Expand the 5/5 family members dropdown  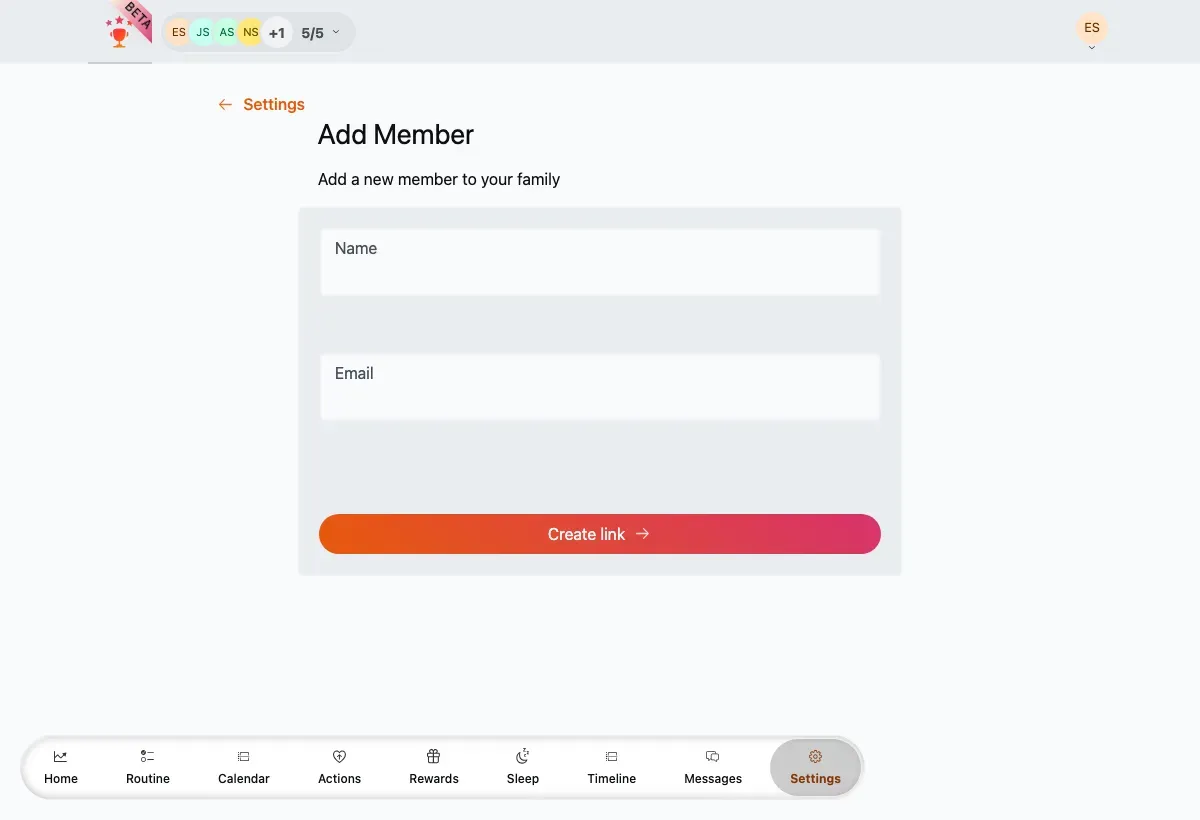pyautogui.click(x=321, y=33)
